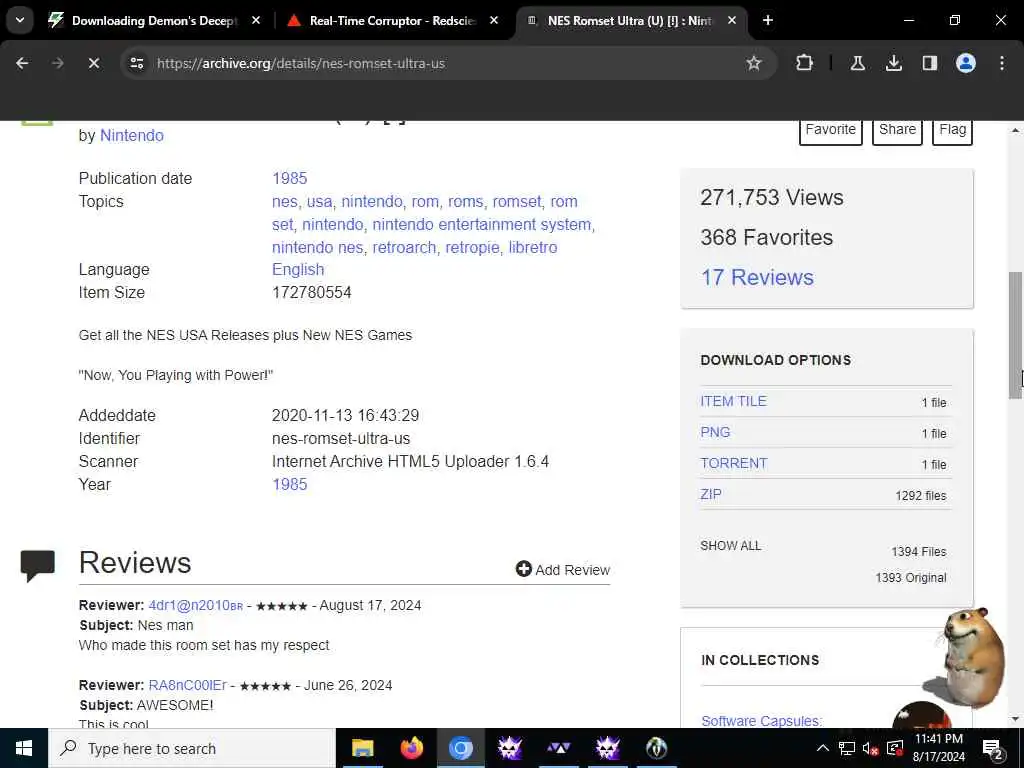Click the Favorite button
Viewport: 1024px width, 768px height.
(830, 129)
